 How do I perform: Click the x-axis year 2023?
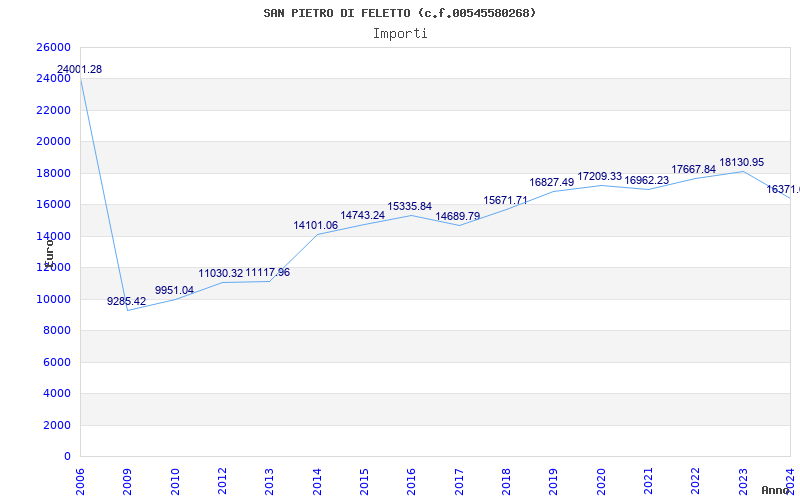743,482
